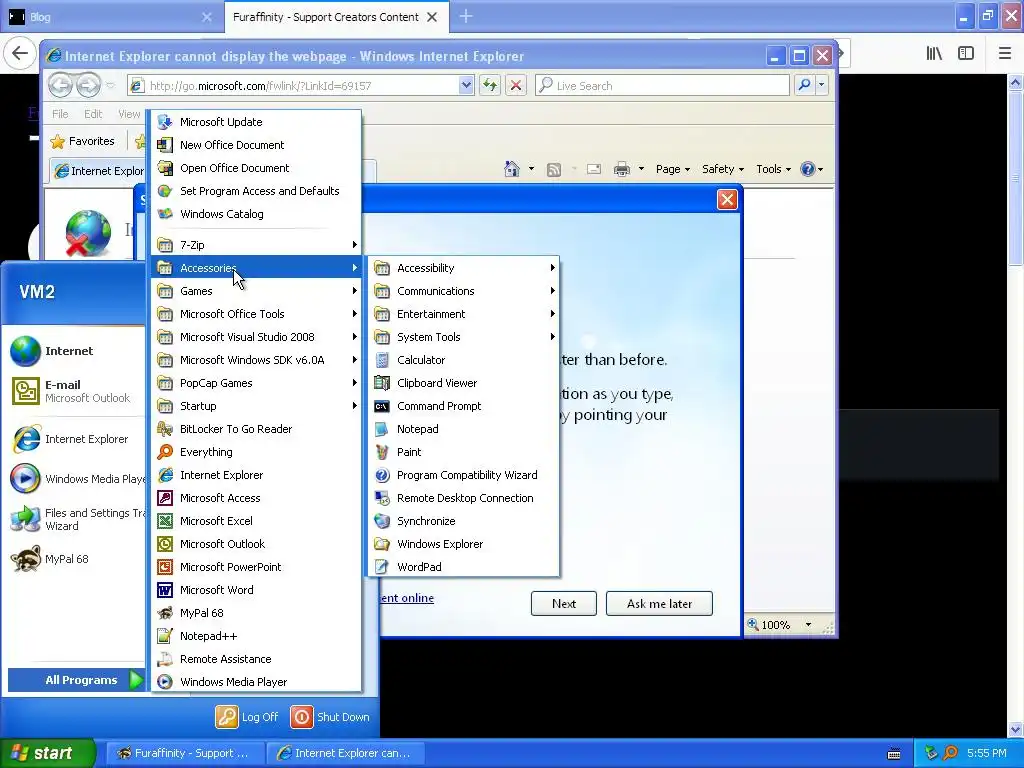Expand Microsoft Windows SDK v6.0A folder
This screenshot has height=768, width=1024.
click(x=256, y=360)
